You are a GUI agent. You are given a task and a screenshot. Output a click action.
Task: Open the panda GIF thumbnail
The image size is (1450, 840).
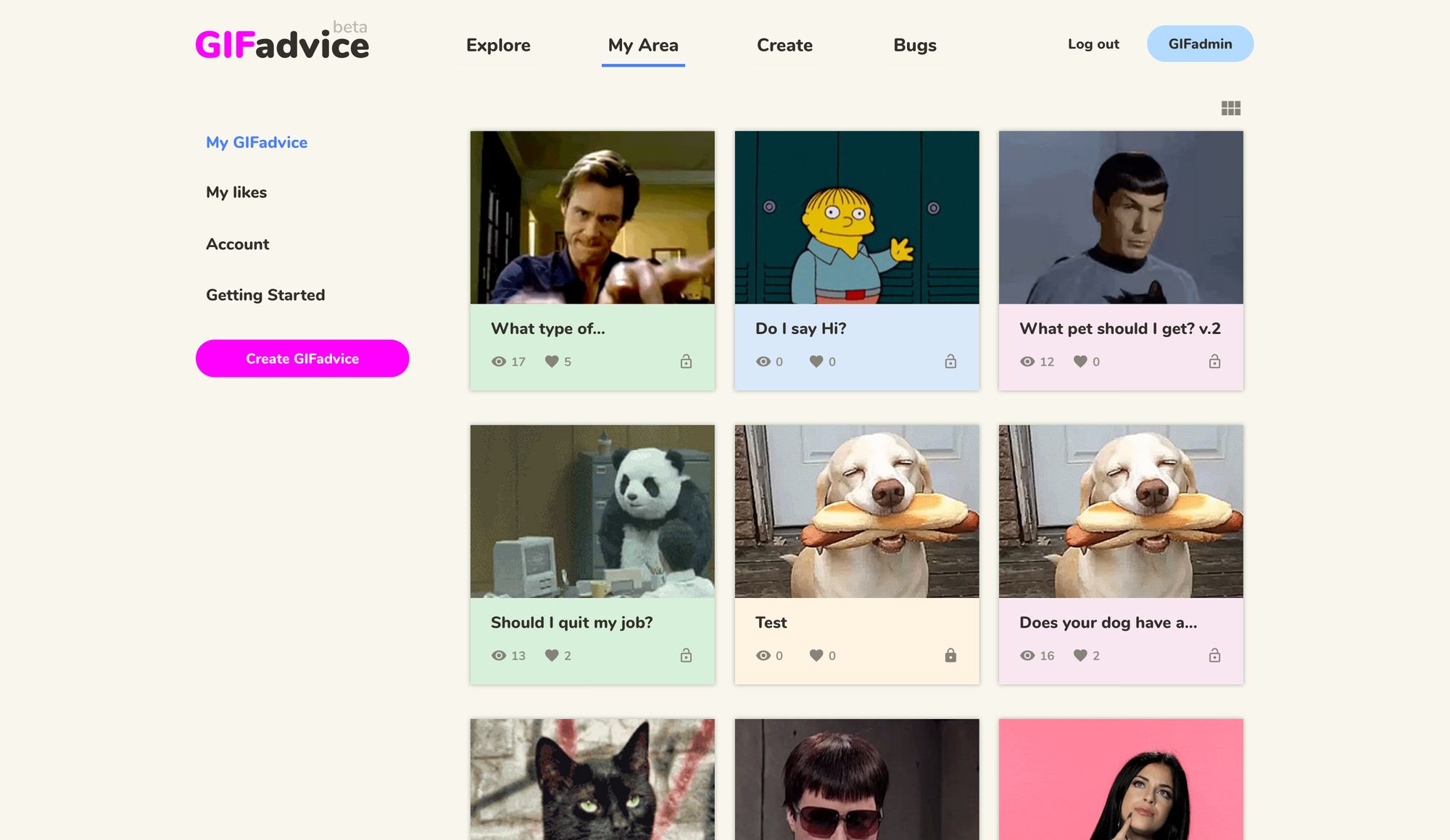[x=592, y=511]
